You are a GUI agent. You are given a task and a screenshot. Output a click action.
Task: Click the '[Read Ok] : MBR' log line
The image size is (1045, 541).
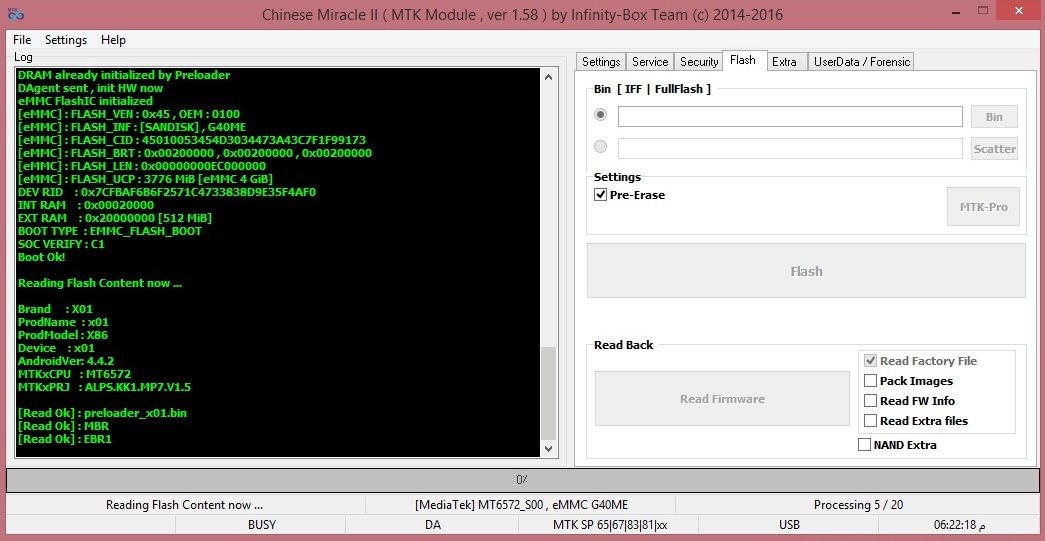coord(63,426)
